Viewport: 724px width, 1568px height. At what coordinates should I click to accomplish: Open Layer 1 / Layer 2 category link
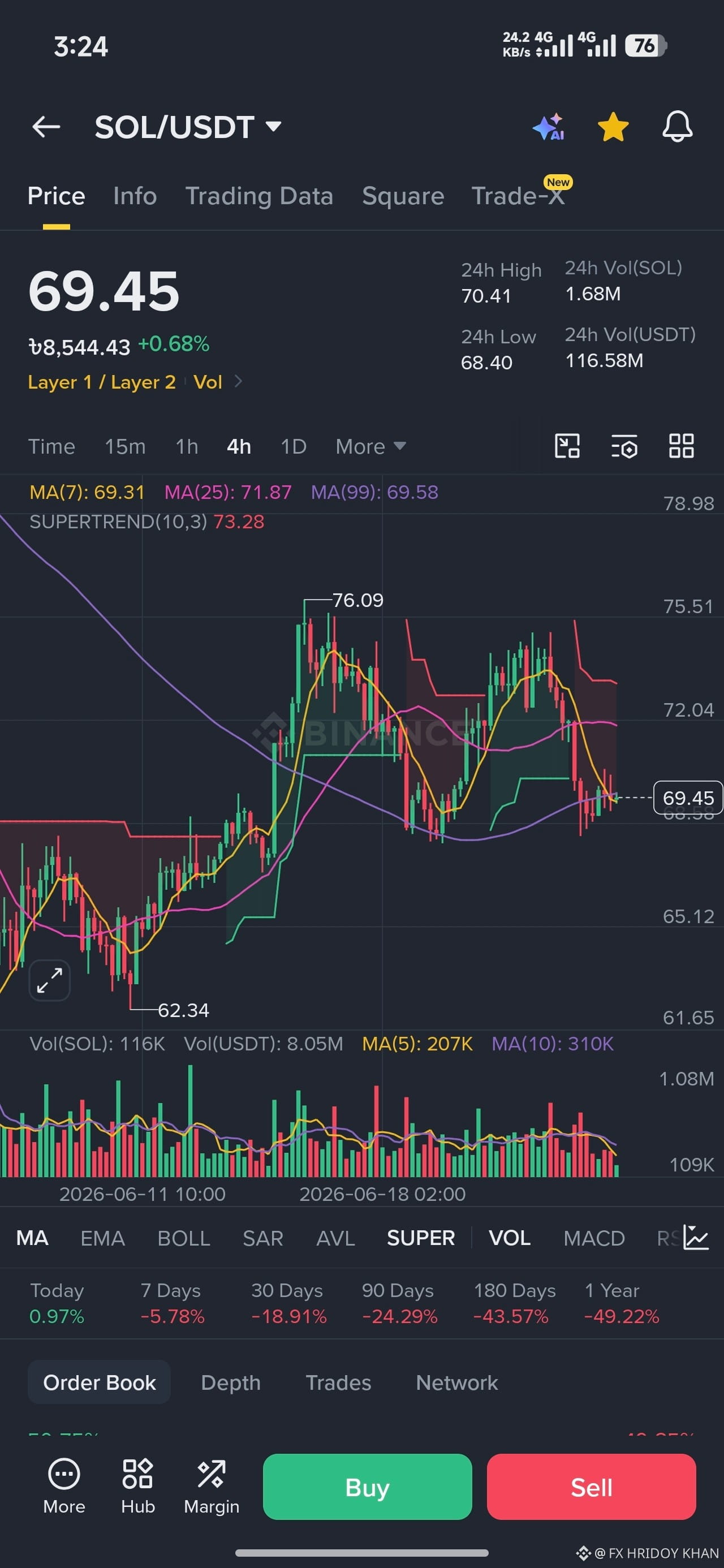(x=102, y=382)
